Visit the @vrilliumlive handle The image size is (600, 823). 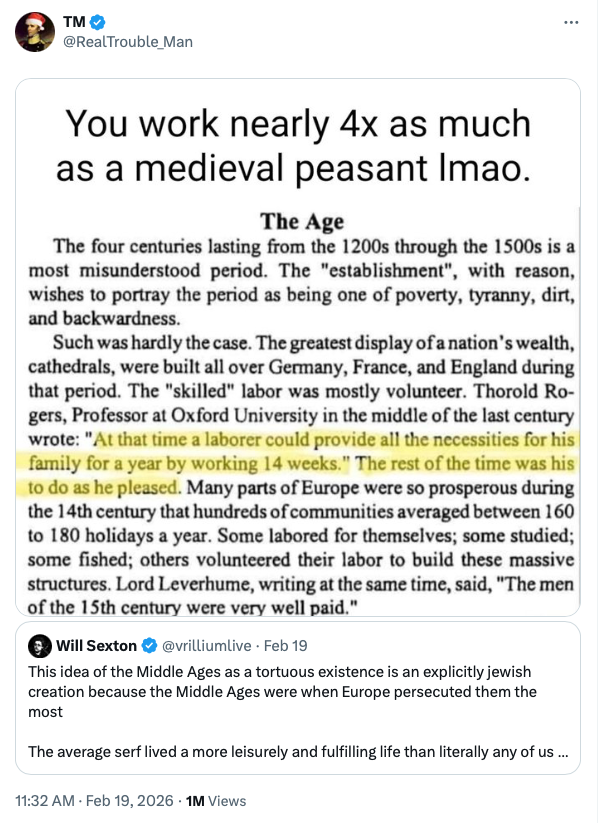point(206,645)
